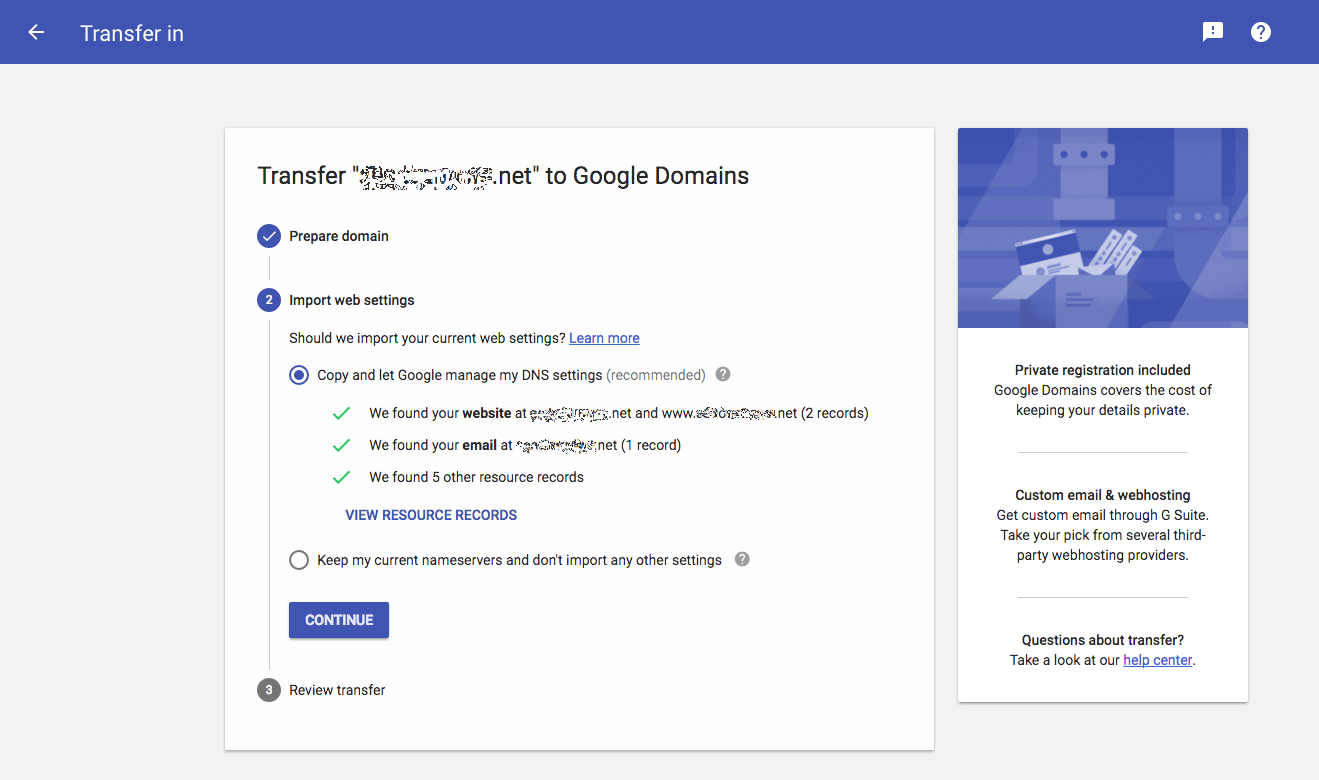Open the send feedback icon
The height and width of the screenshot is (780, 1319).
pyautogui.click(x=1213, y=32)
